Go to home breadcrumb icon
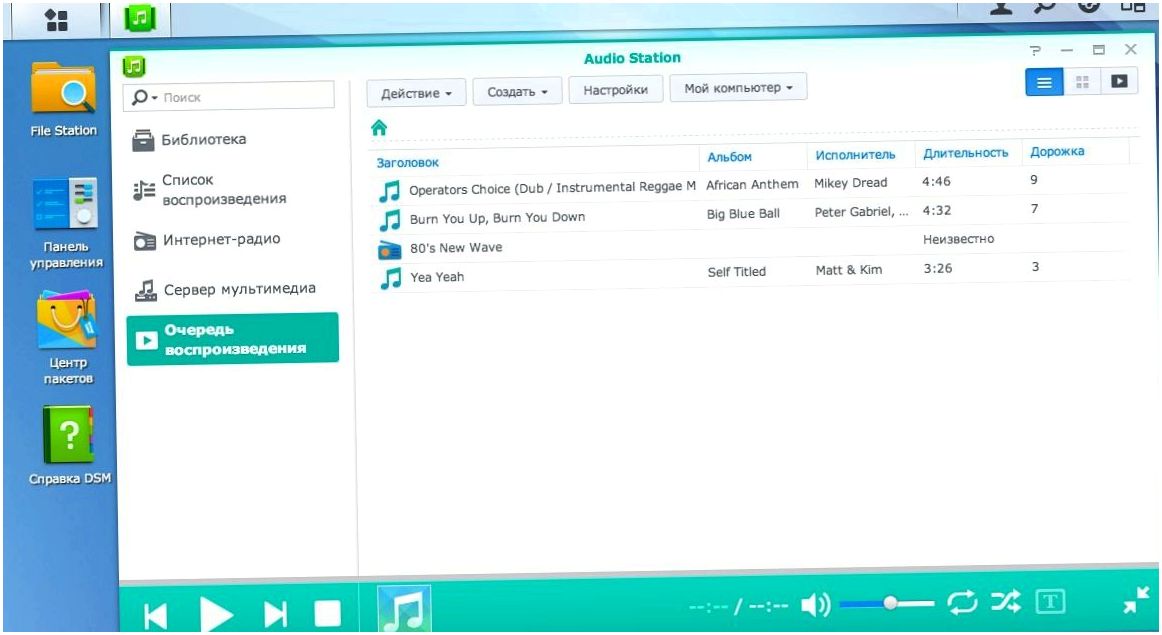This screenshot has width=1162, height=635. pyautogui.click(x=379, y=127)
